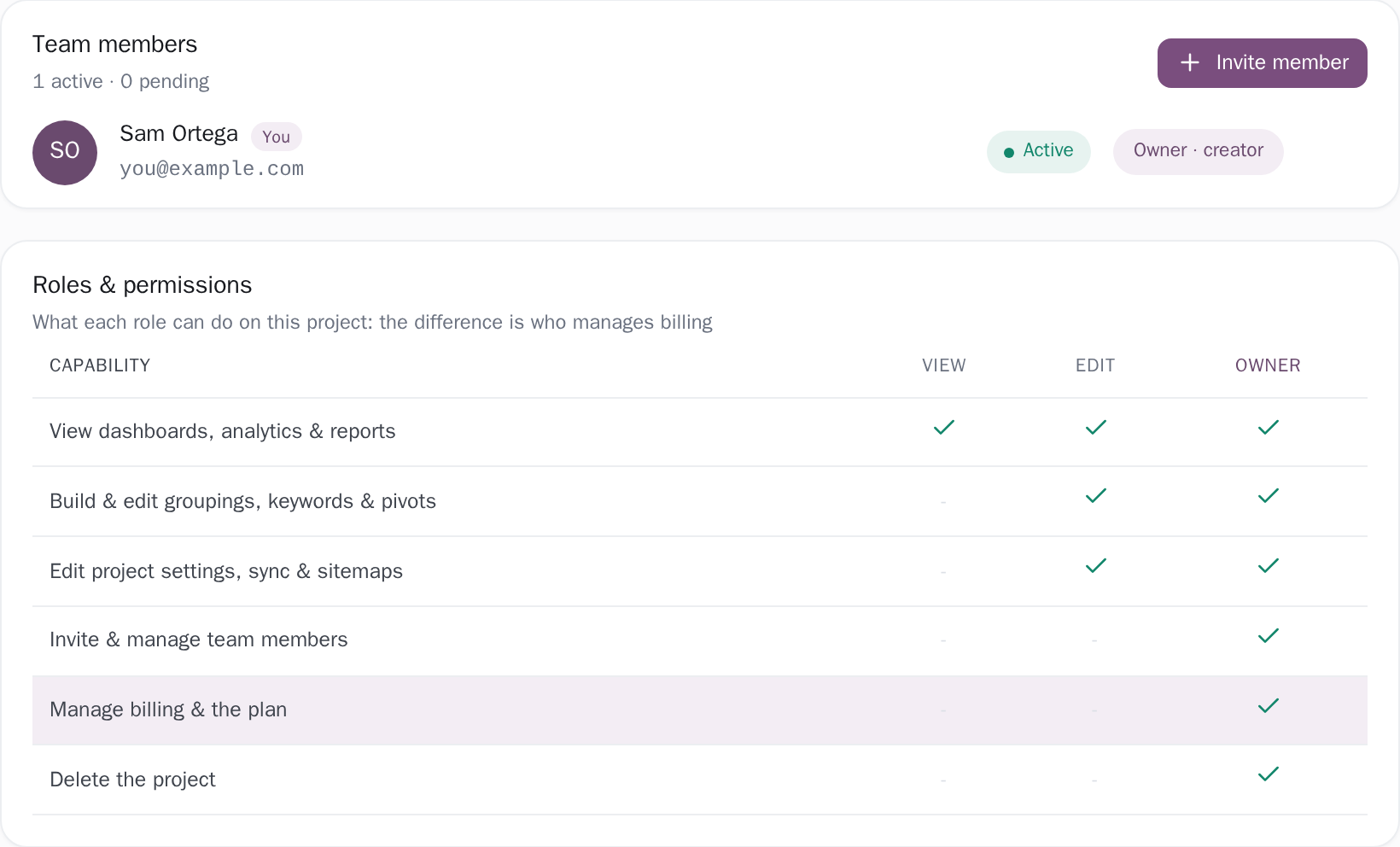Screen dimensions: 1400x847
Task: Click the VIEW column header
Action: (x=944, y=365)
